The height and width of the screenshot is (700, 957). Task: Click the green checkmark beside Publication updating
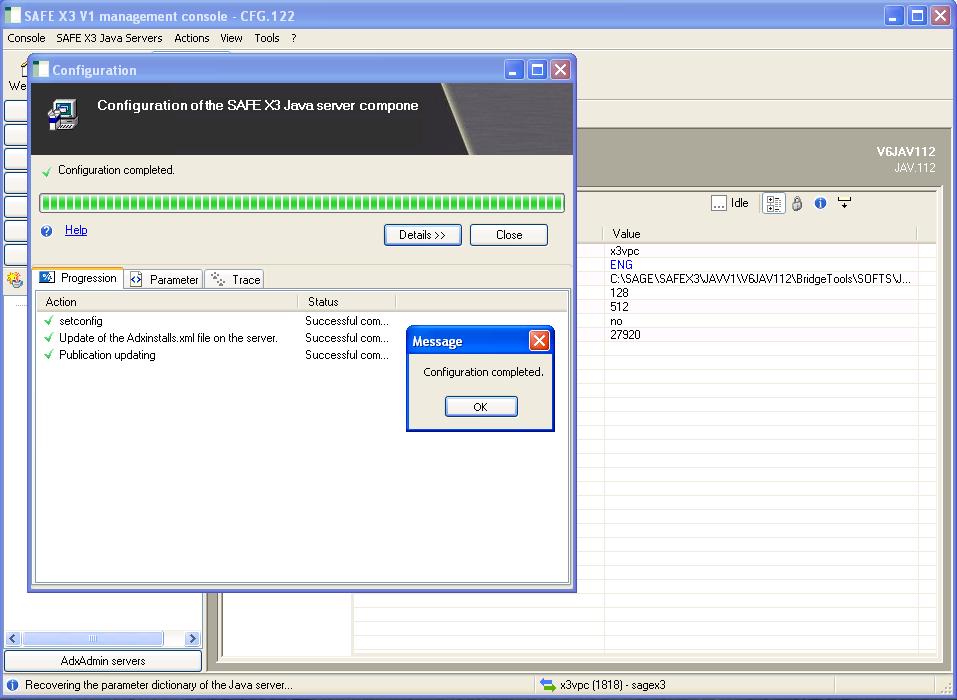[x=48, y=355]
